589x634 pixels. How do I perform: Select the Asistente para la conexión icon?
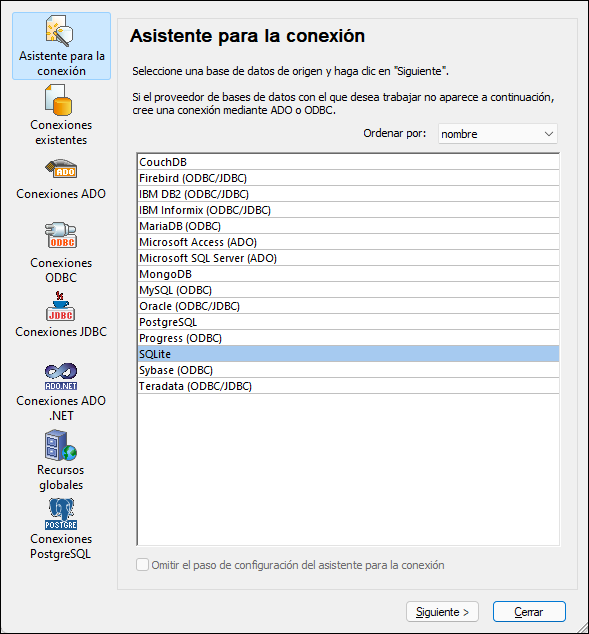[x=60, y=30]
